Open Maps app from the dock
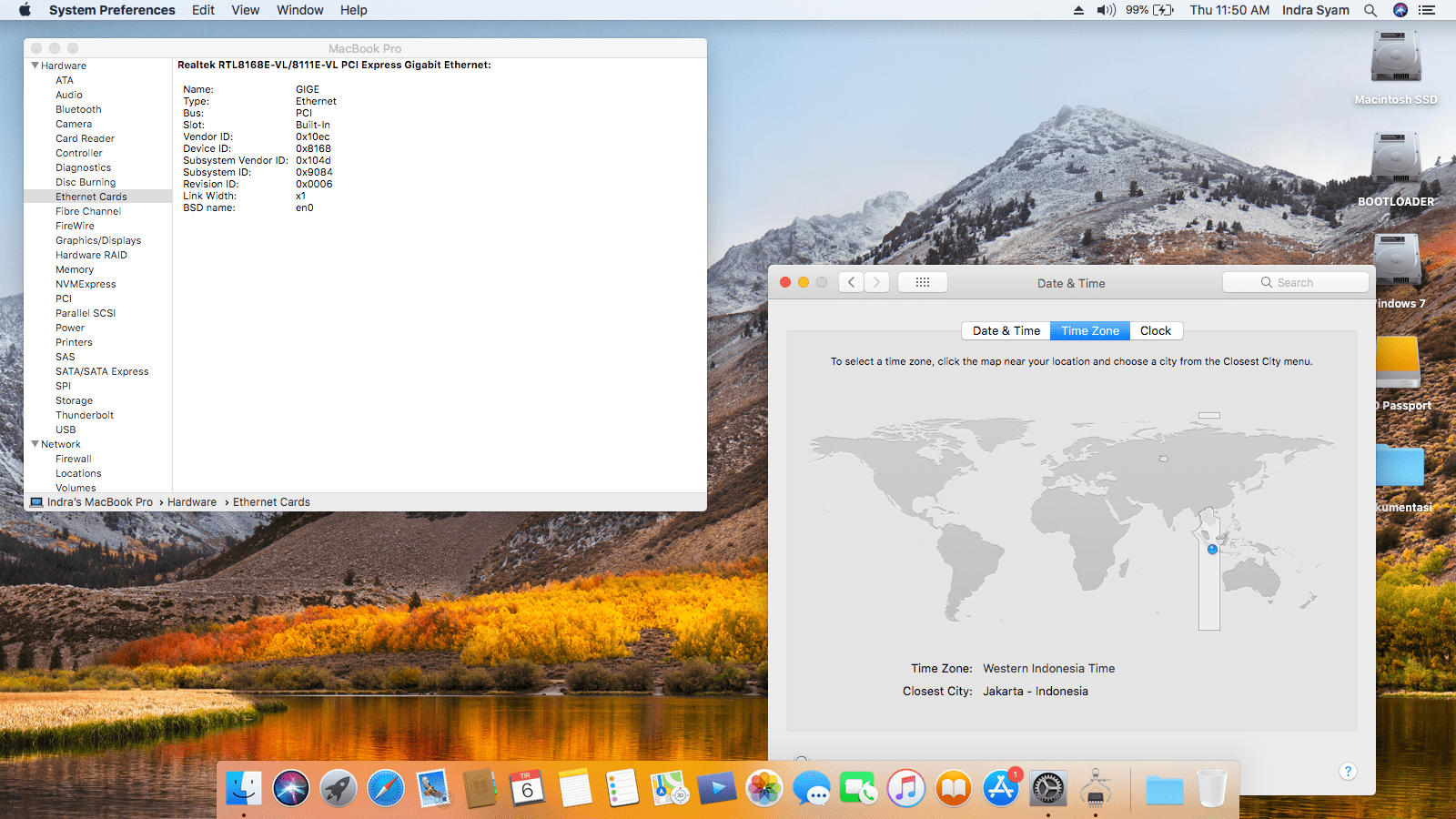The width and height of the screenshot is (1456, 819). (x=670, y=788)
